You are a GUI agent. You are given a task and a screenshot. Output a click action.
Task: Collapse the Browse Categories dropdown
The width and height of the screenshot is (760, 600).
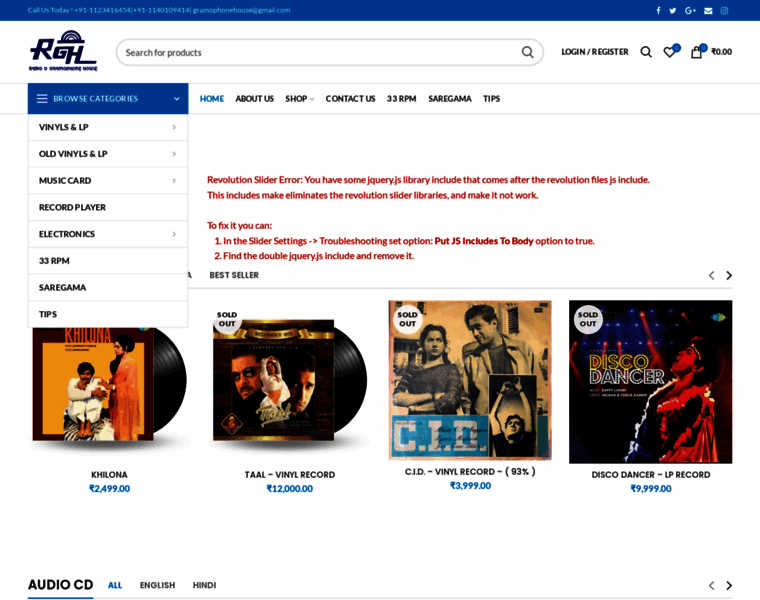[176, 98]
